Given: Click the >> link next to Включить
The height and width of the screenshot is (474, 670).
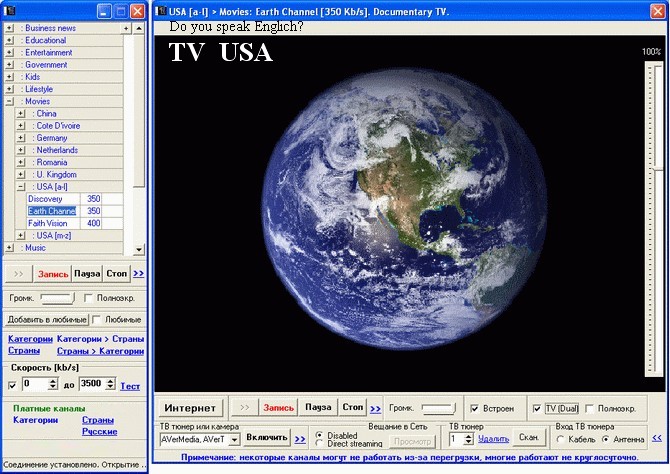Looking at the screenshot, I should (300, 439).
